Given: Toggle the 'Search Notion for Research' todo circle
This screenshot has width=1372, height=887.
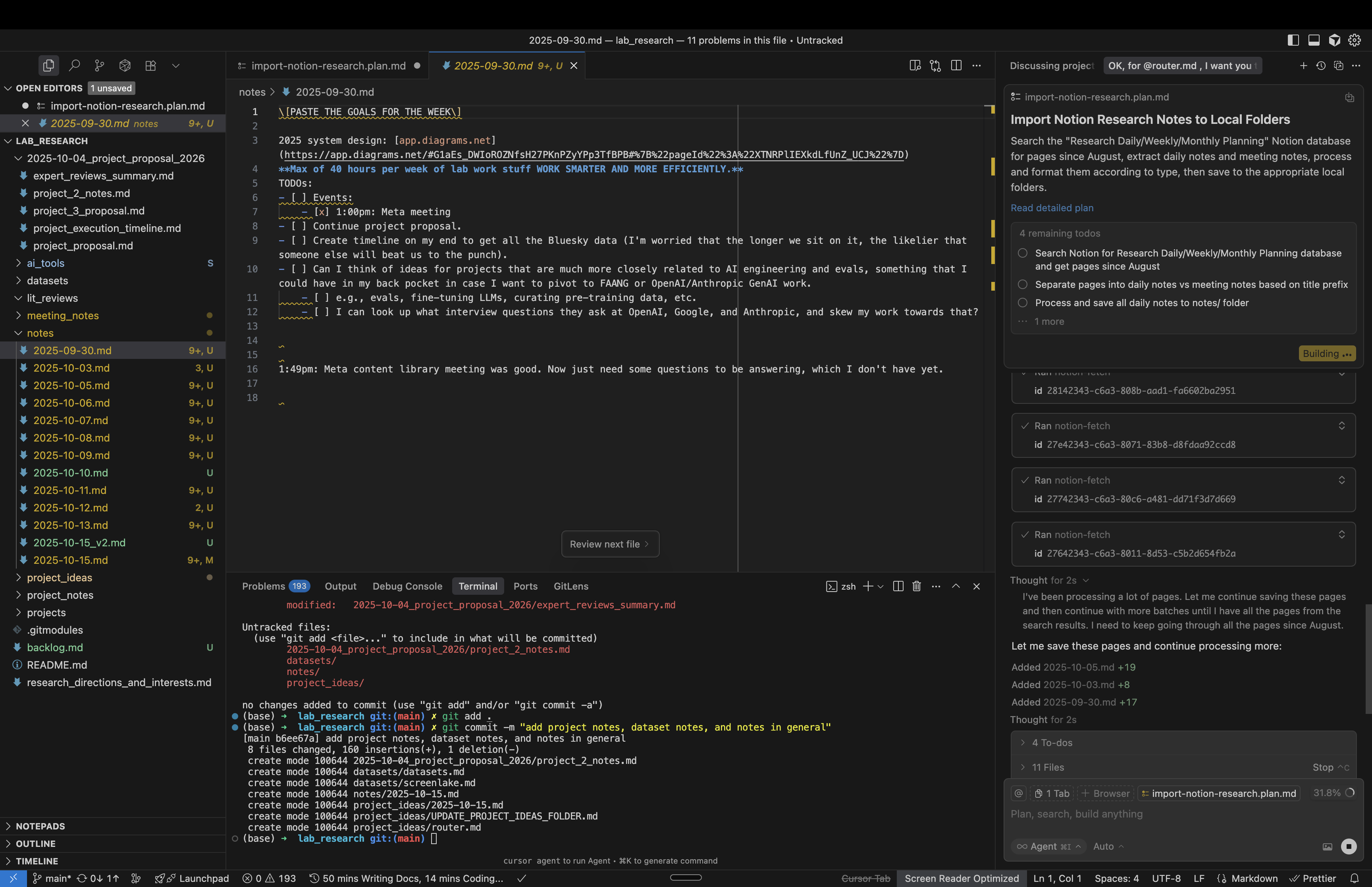Looking at the screenshot, I should click(1023, 253).
